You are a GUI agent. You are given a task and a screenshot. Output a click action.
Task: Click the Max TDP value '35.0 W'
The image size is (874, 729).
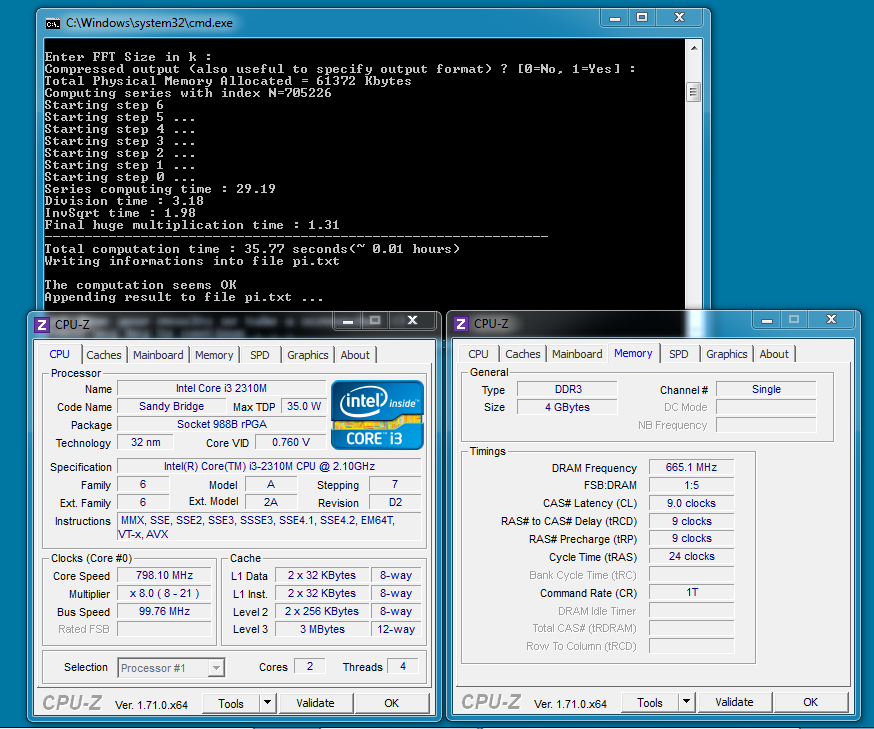[x=304, y=406]
